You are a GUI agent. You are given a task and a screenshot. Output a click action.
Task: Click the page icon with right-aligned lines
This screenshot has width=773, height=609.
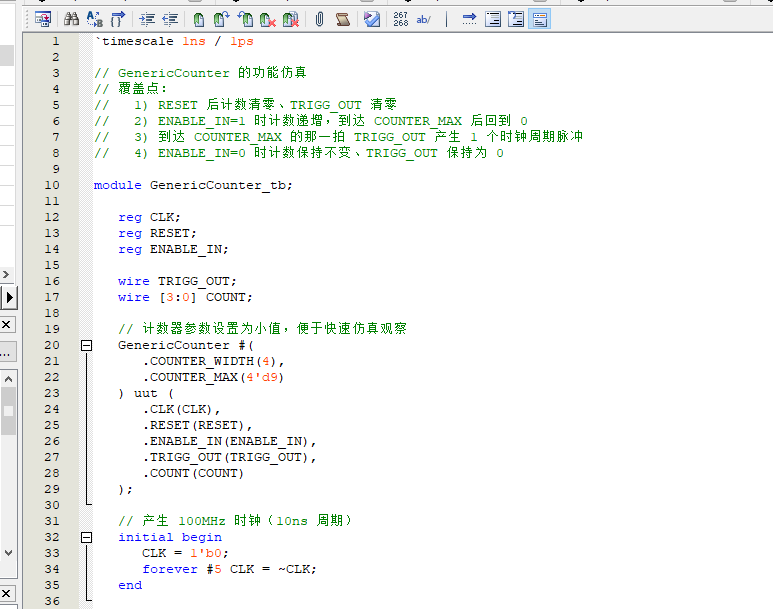pyautogui.click(x=492, y=20)
